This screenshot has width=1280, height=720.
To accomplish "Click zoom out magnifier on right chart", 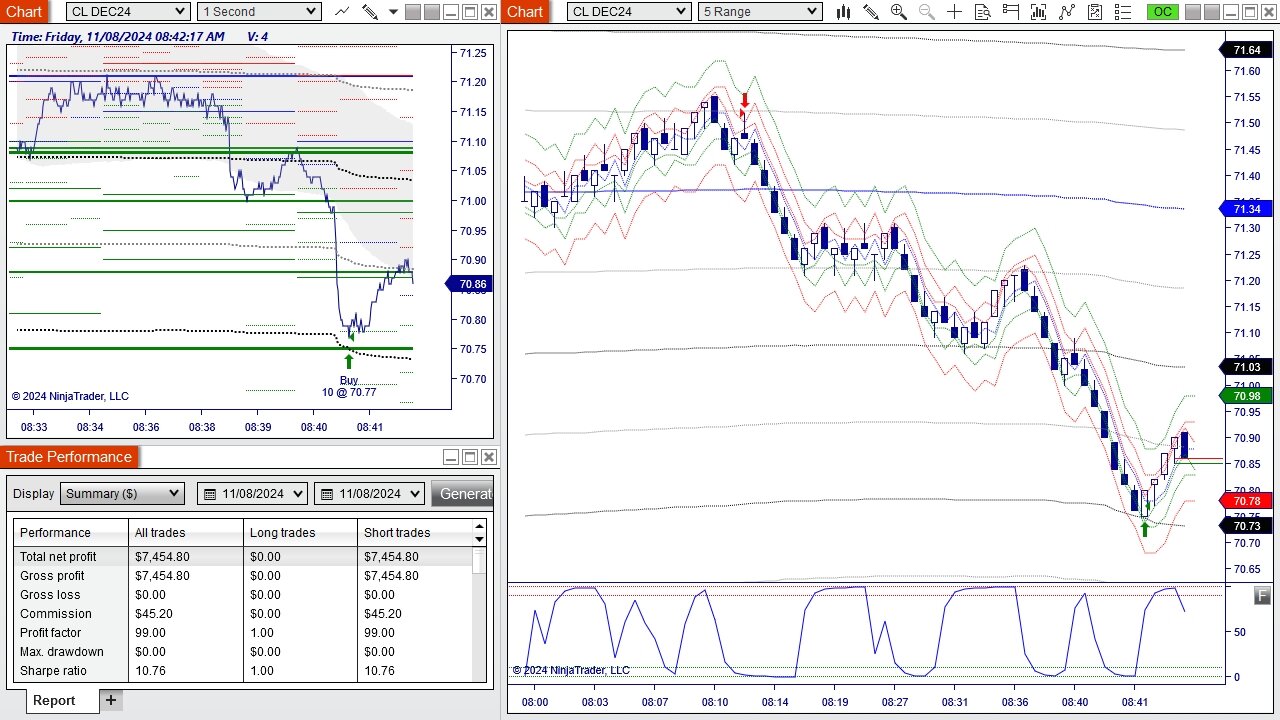I will (x=926, y=12).
